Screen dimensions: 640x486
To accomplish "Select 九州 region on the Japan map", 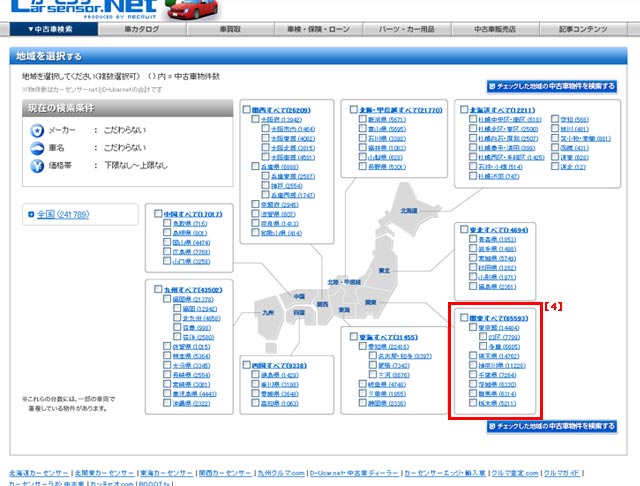I will coord(267,313).
